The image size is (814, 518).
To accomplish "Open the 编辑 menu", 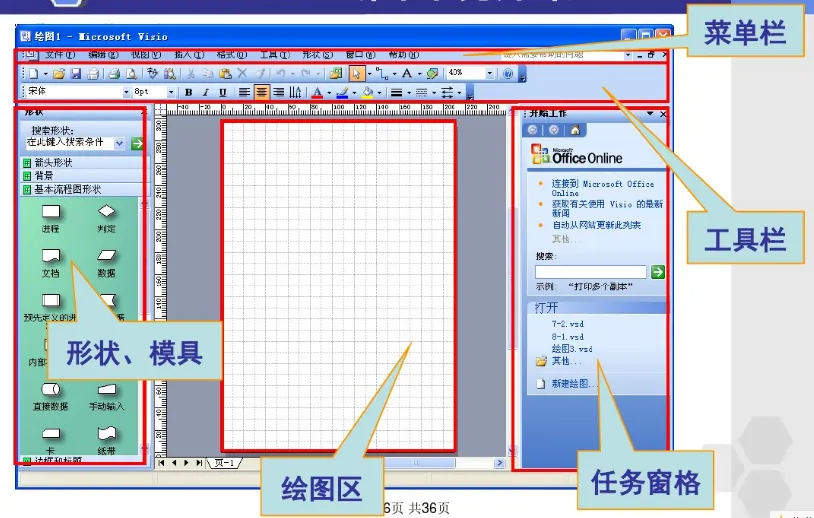I will pos(103,54).
